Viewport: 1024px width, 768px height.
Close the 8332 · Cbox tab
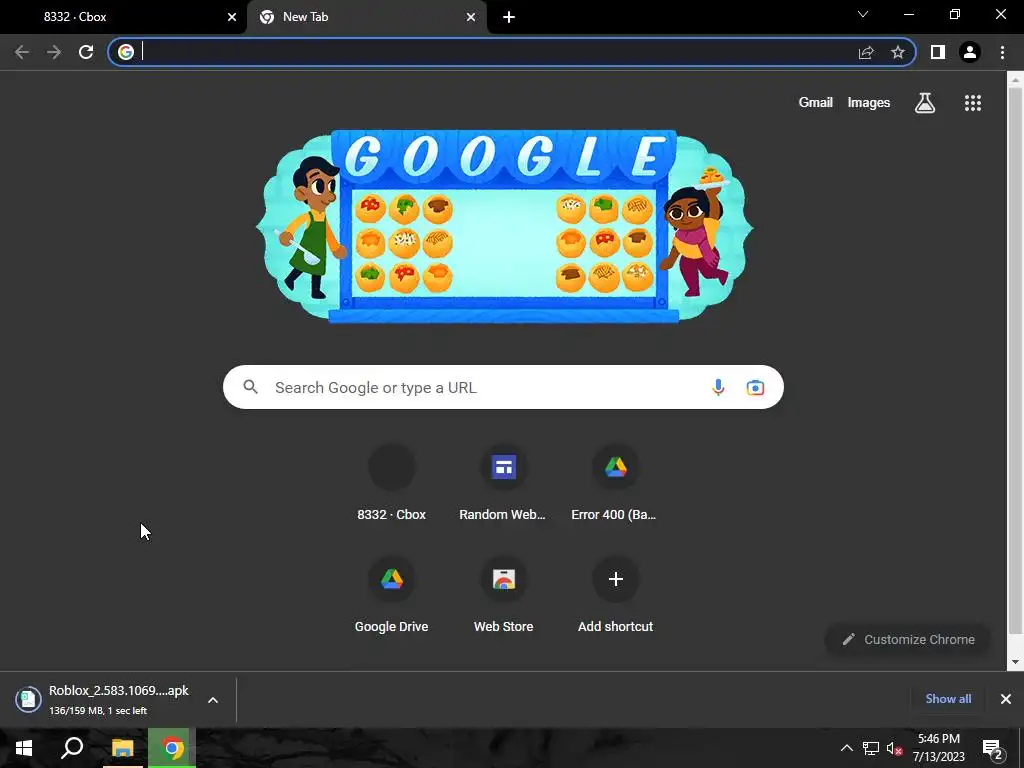pos(232,18)
